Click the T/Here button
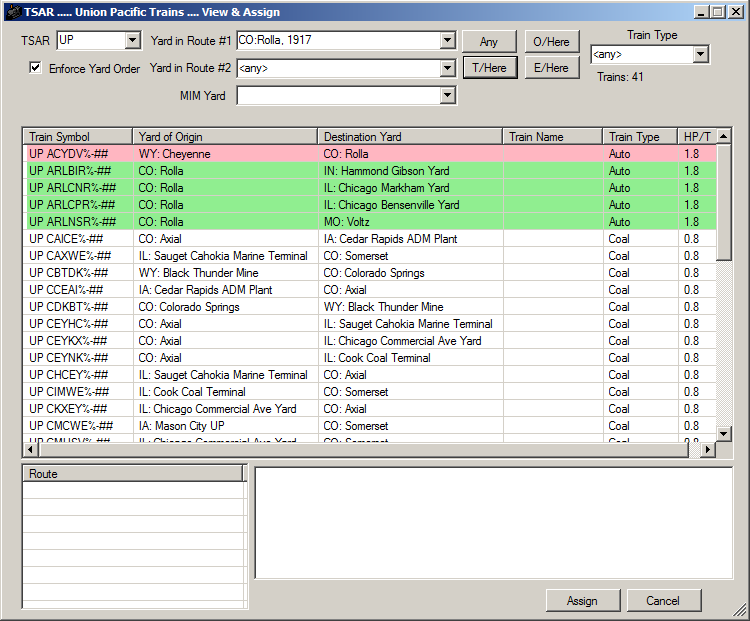 pyautogui.click(x=490, y=68)
